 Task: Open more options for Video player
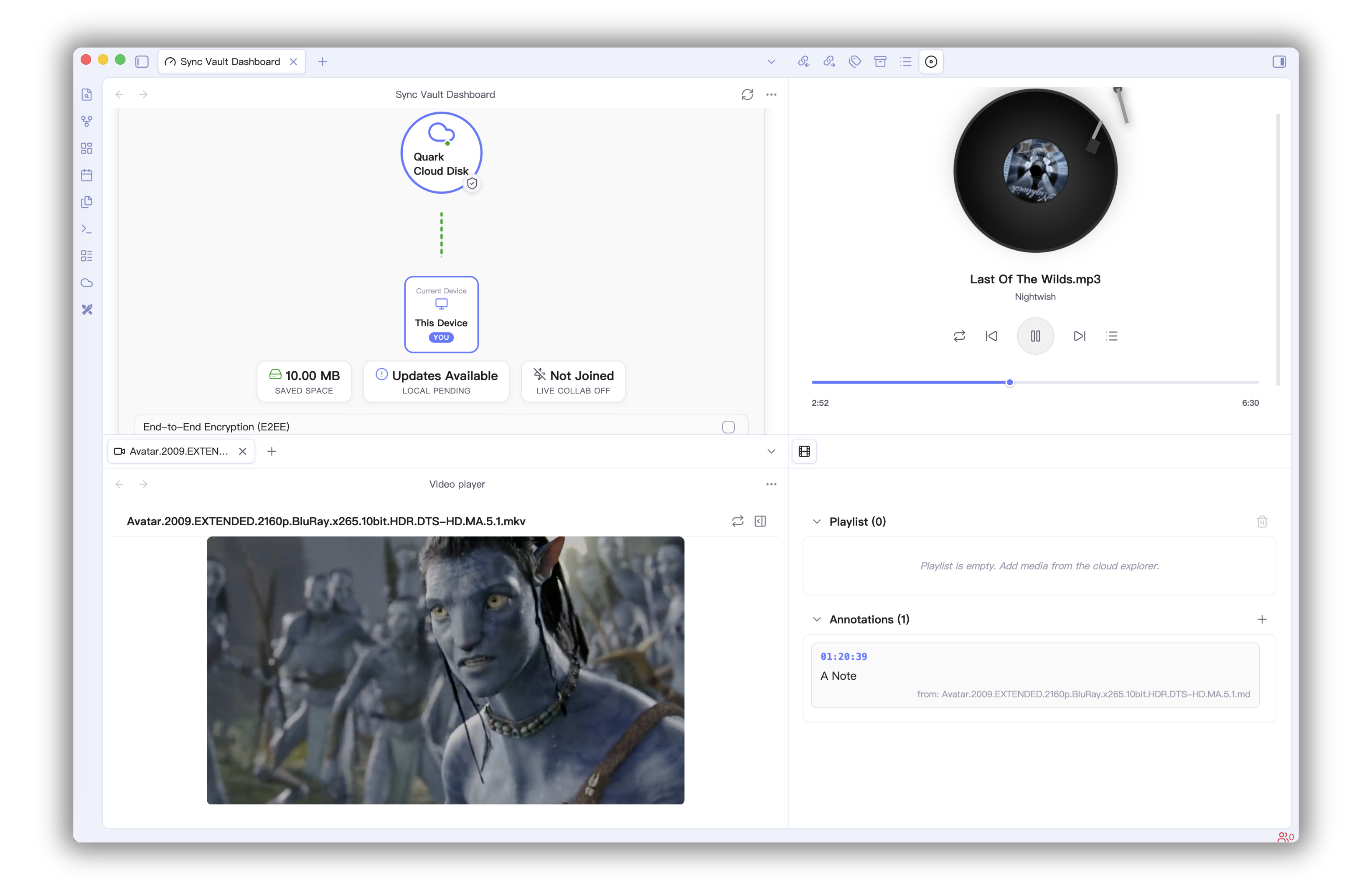tap(771, 484)
